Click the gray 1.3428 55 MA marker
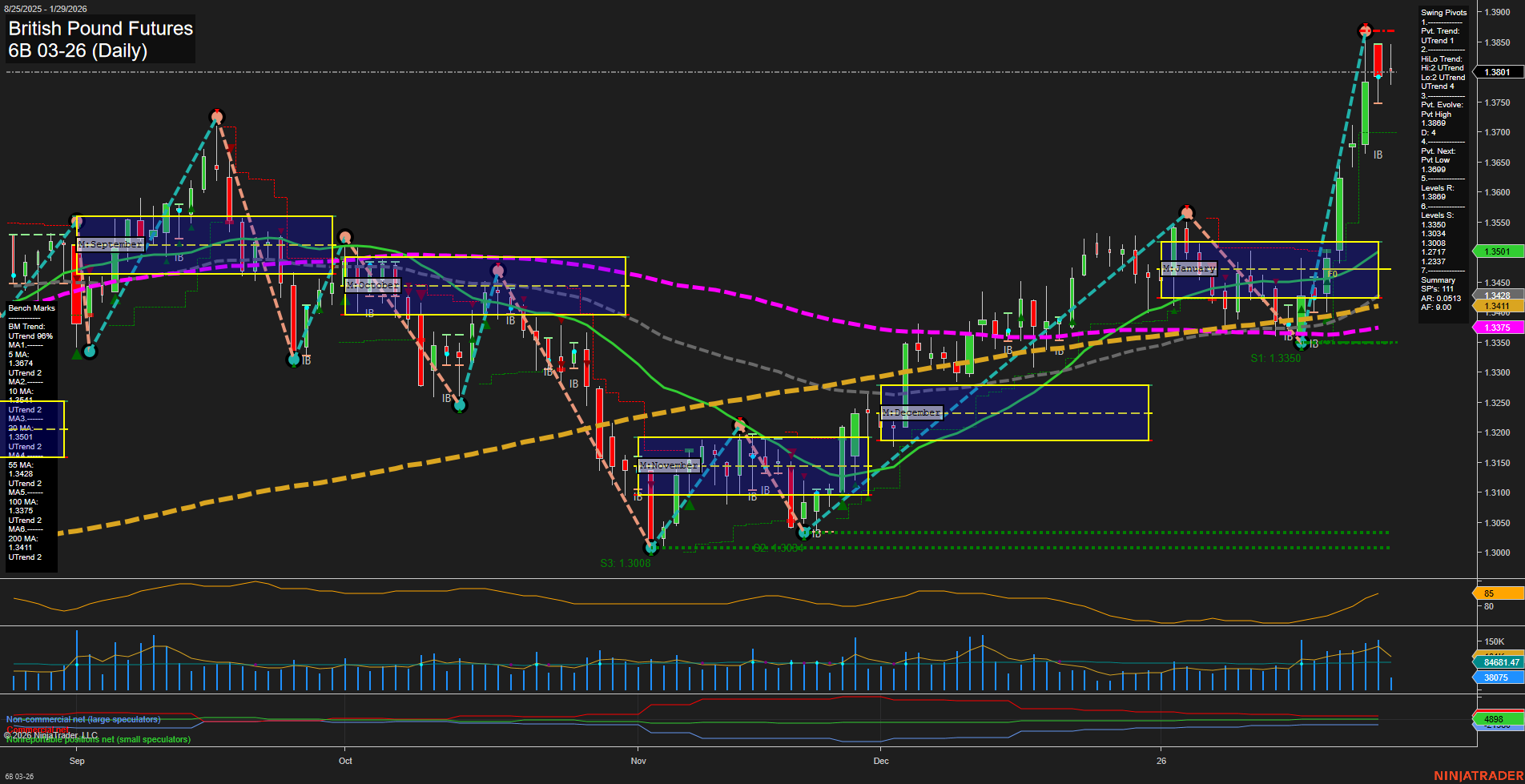 pos(1497,295)
